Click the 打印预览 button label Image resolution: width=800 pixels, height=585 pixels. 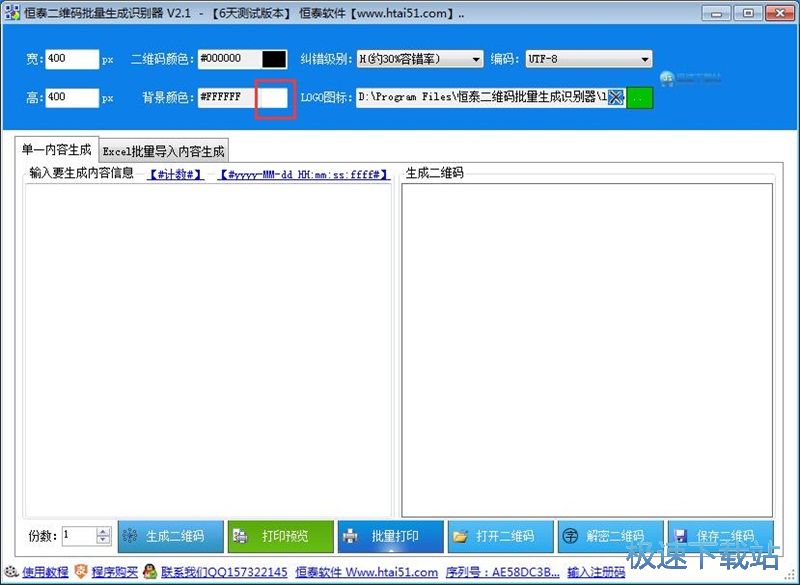(x=285, y=536)
